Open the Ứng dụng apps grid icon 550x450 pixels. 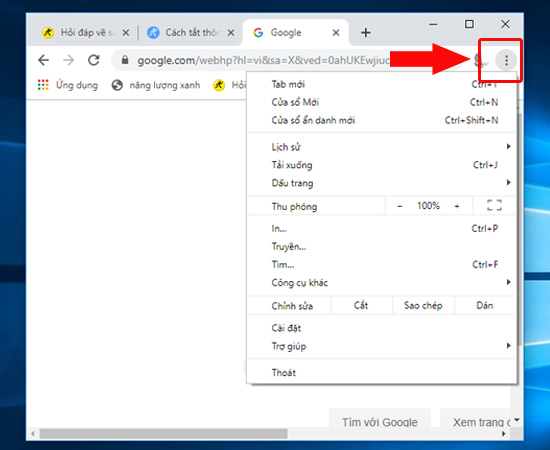[43, 85]
